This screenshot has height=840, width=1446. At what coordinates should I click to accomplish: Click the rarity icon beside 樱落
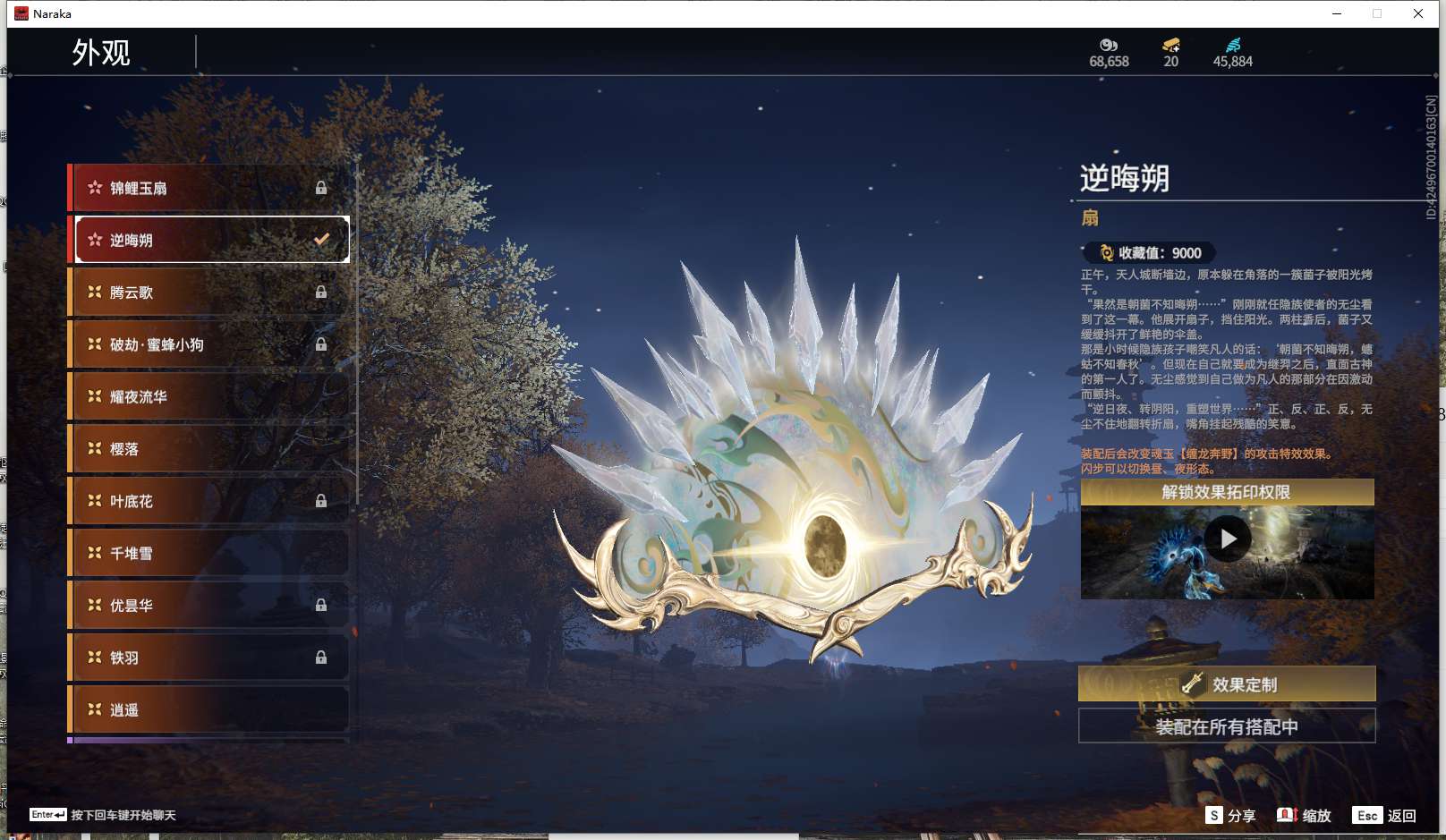pos(95,448)
